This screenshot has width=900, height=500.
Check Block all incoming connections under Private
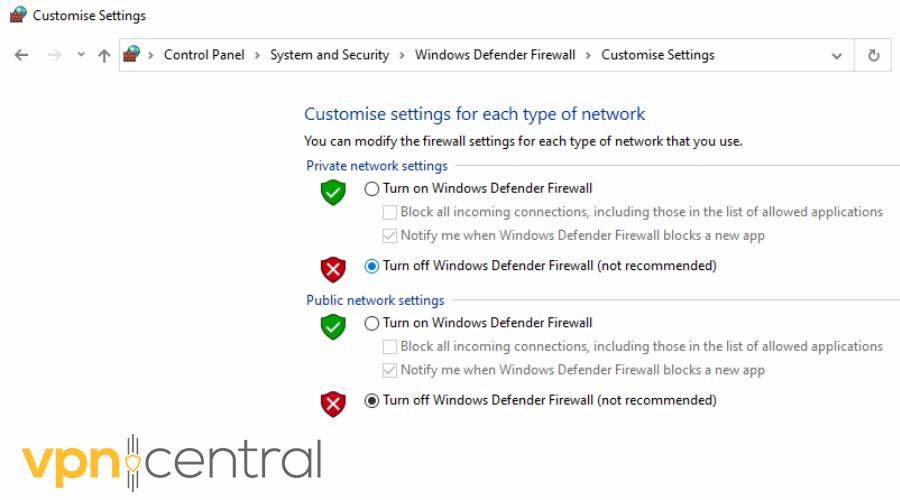pos(390,212)
